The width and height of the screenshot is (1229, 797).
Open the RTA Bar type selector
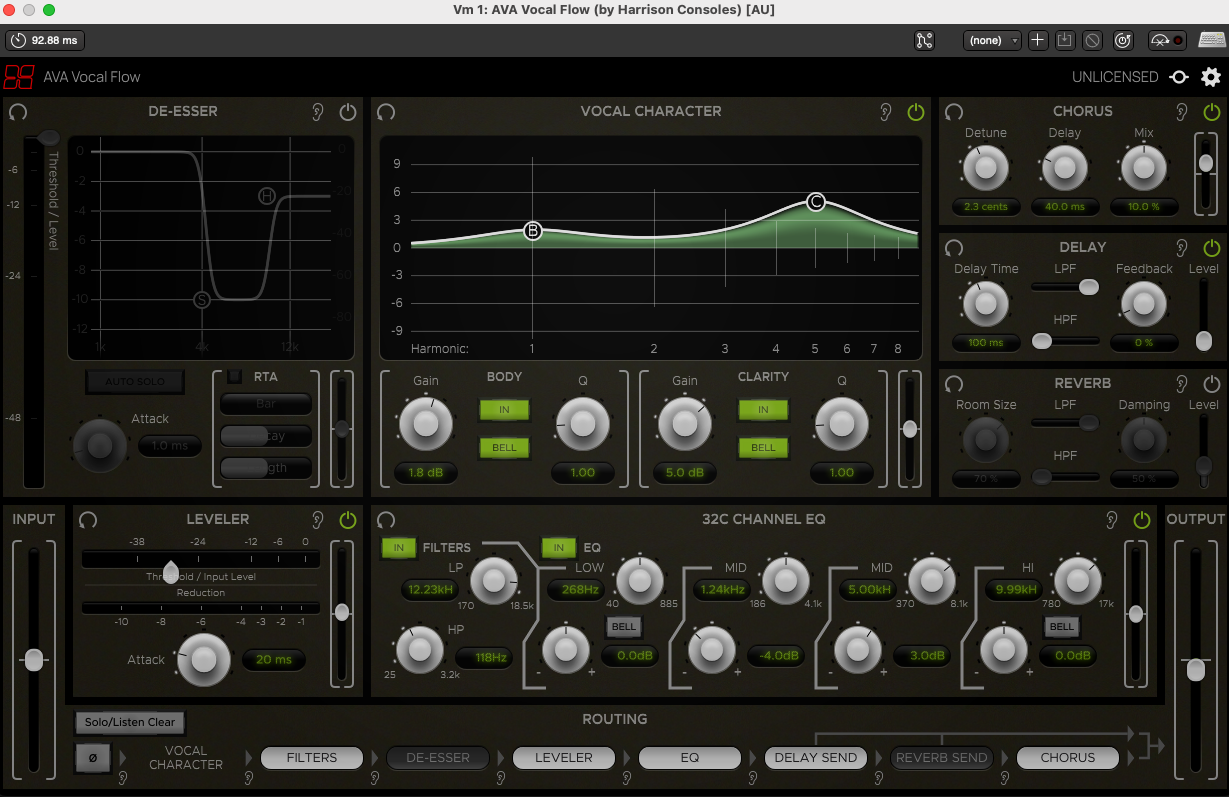pos(266,404)
